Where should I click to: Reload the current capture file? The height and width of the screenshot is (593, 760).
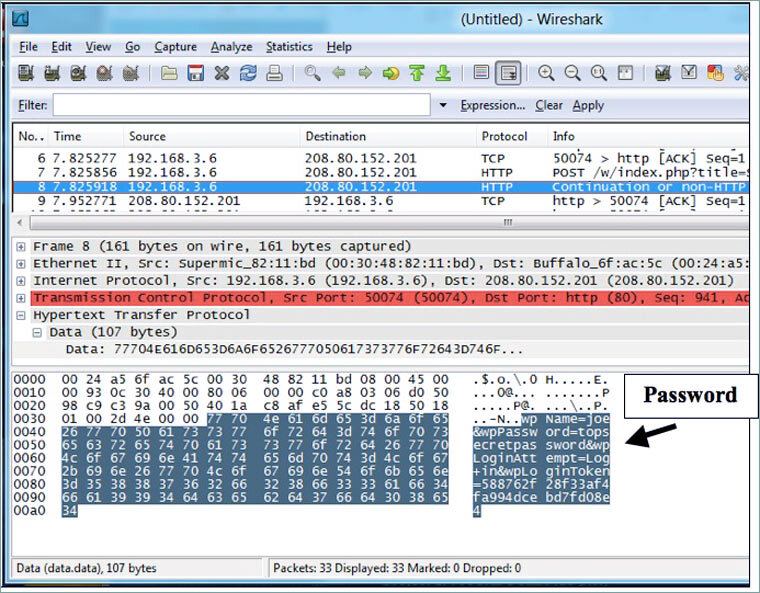point(248,73)
